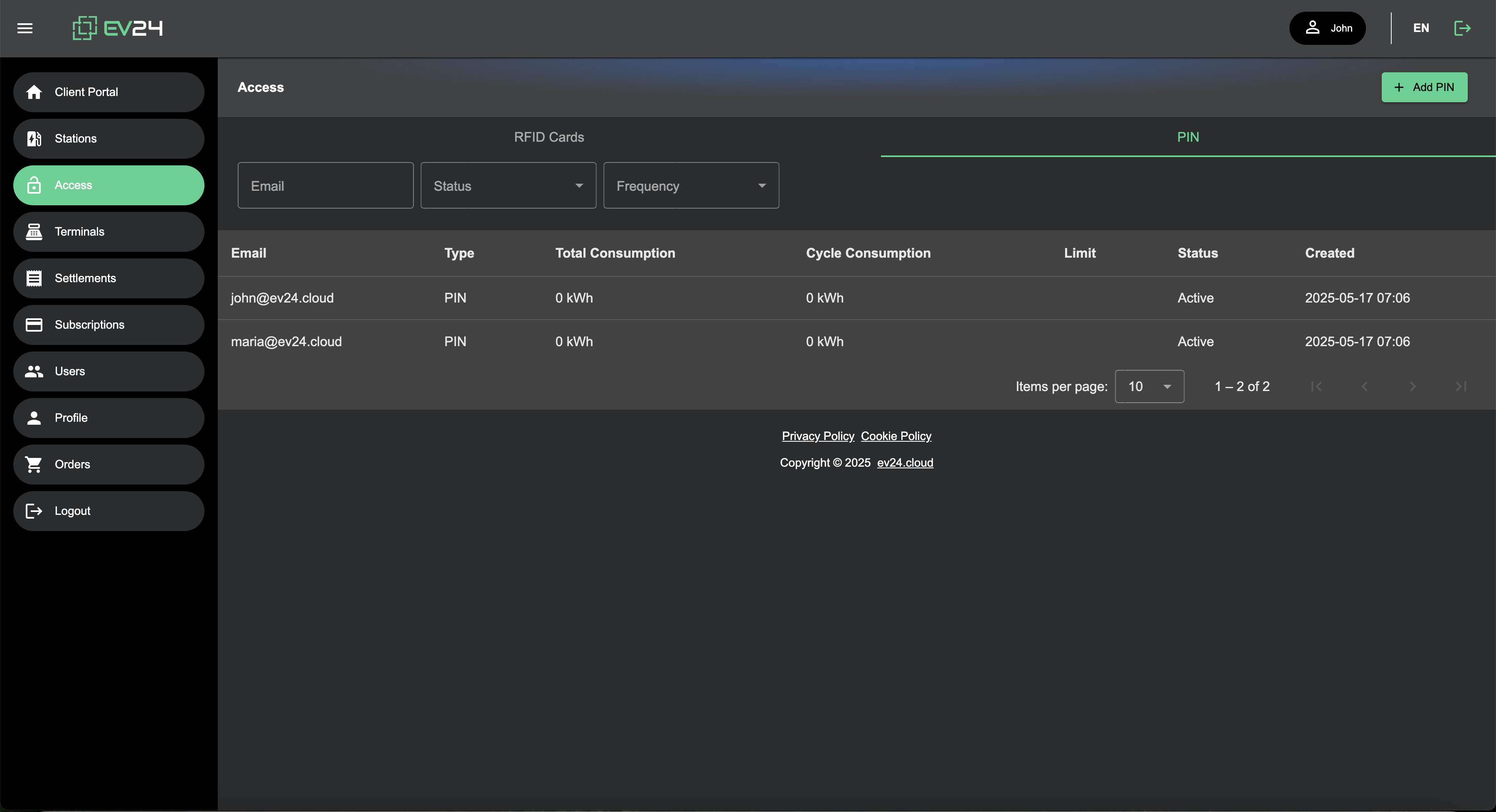Open Stations via its charger icon
Viewport: 1496px width, 812px height.
[34, 138]
